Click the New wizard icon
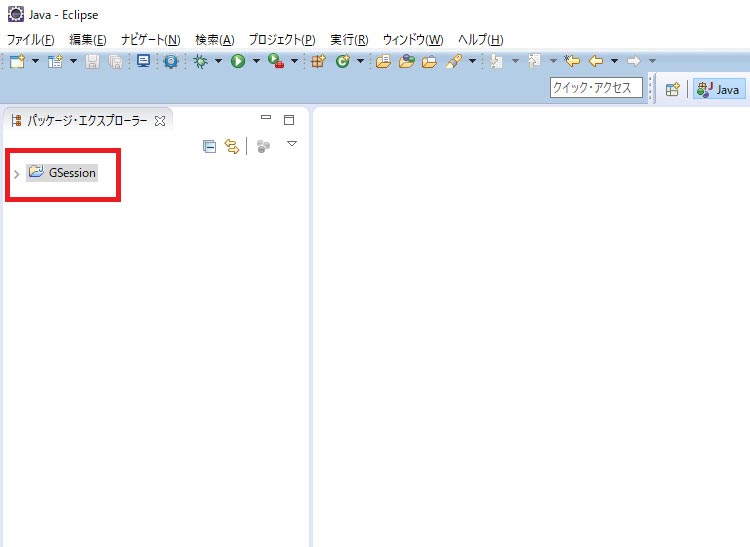 [x=17, y=61]
